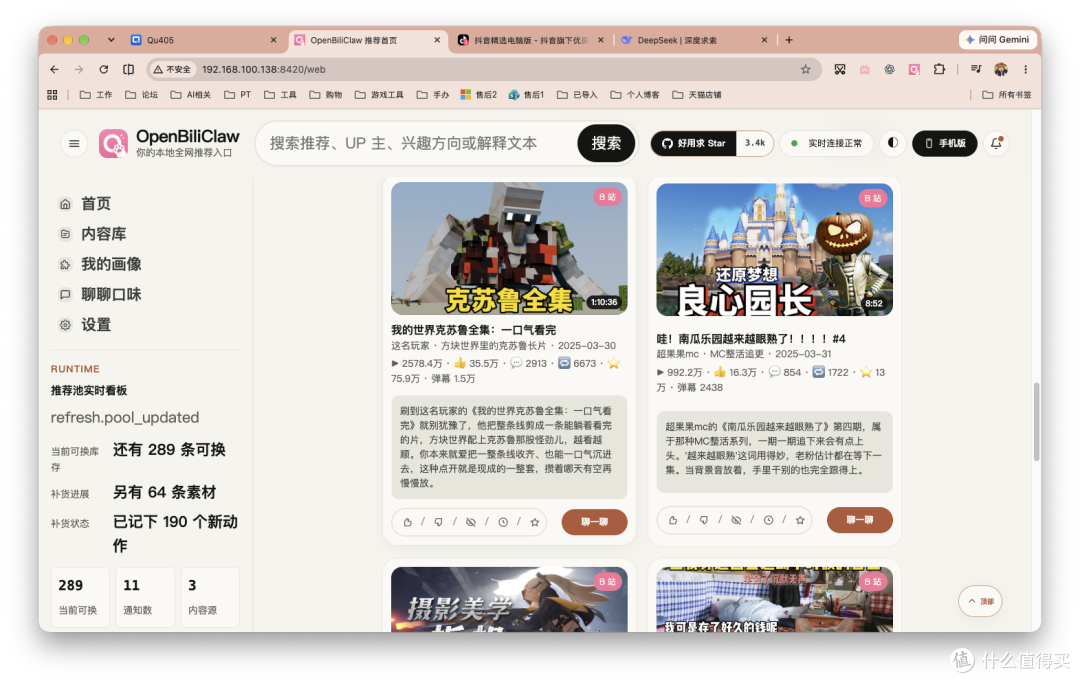
Task: Hide the 克苏鲁全集 card with eye-slash icon
Action: click(x=471, y=523)
